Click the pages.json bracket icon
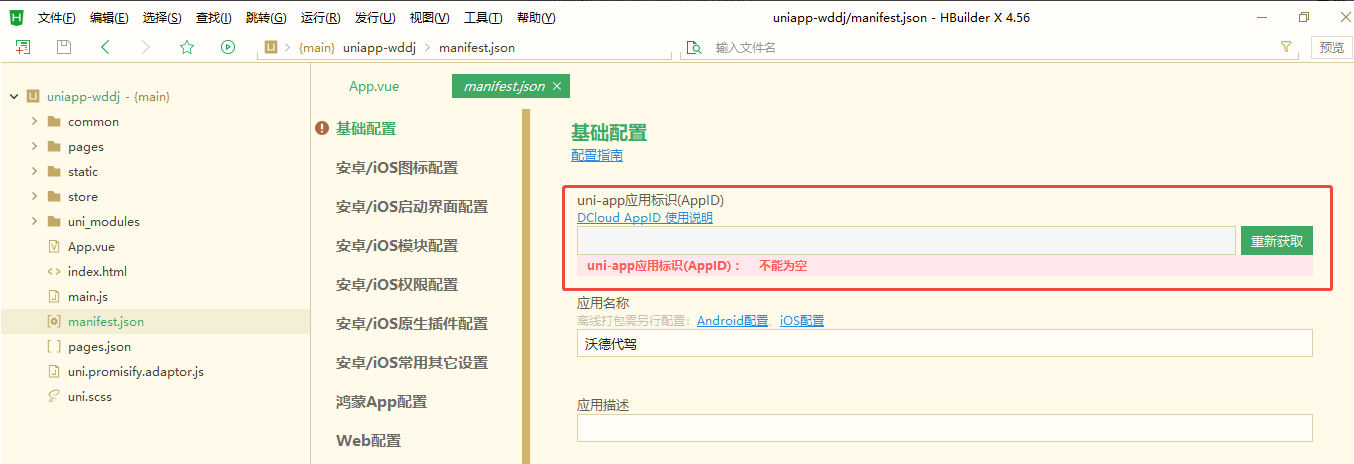This screenshot has height=464, width=1354. [x=54, y=347]
